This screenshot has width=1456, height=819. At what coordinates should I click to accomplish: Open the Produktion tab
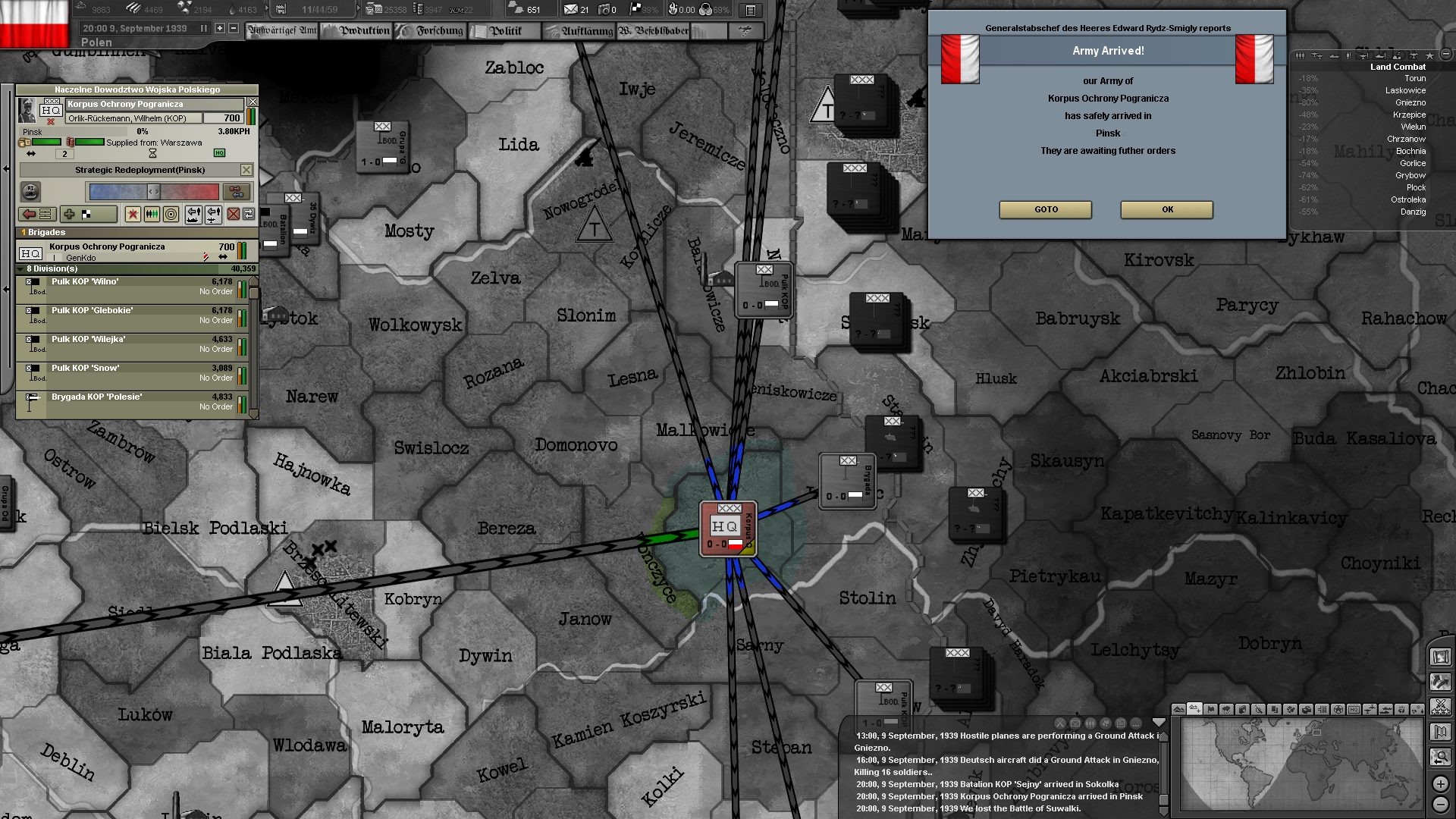[x=356, y=30]
